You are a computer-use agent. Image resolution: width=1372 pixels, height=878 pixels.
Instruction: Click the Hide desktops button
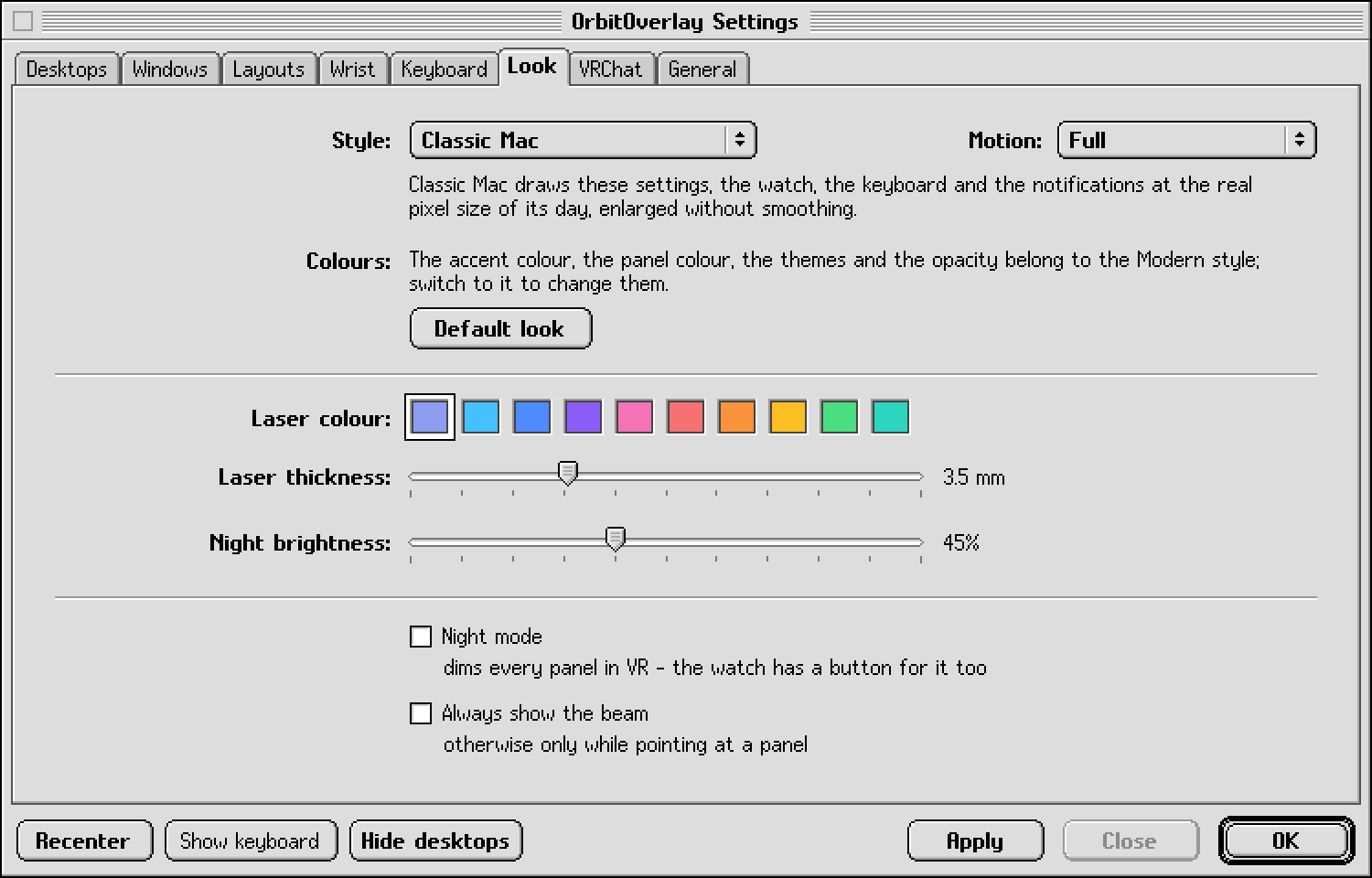tap(435, 841)
